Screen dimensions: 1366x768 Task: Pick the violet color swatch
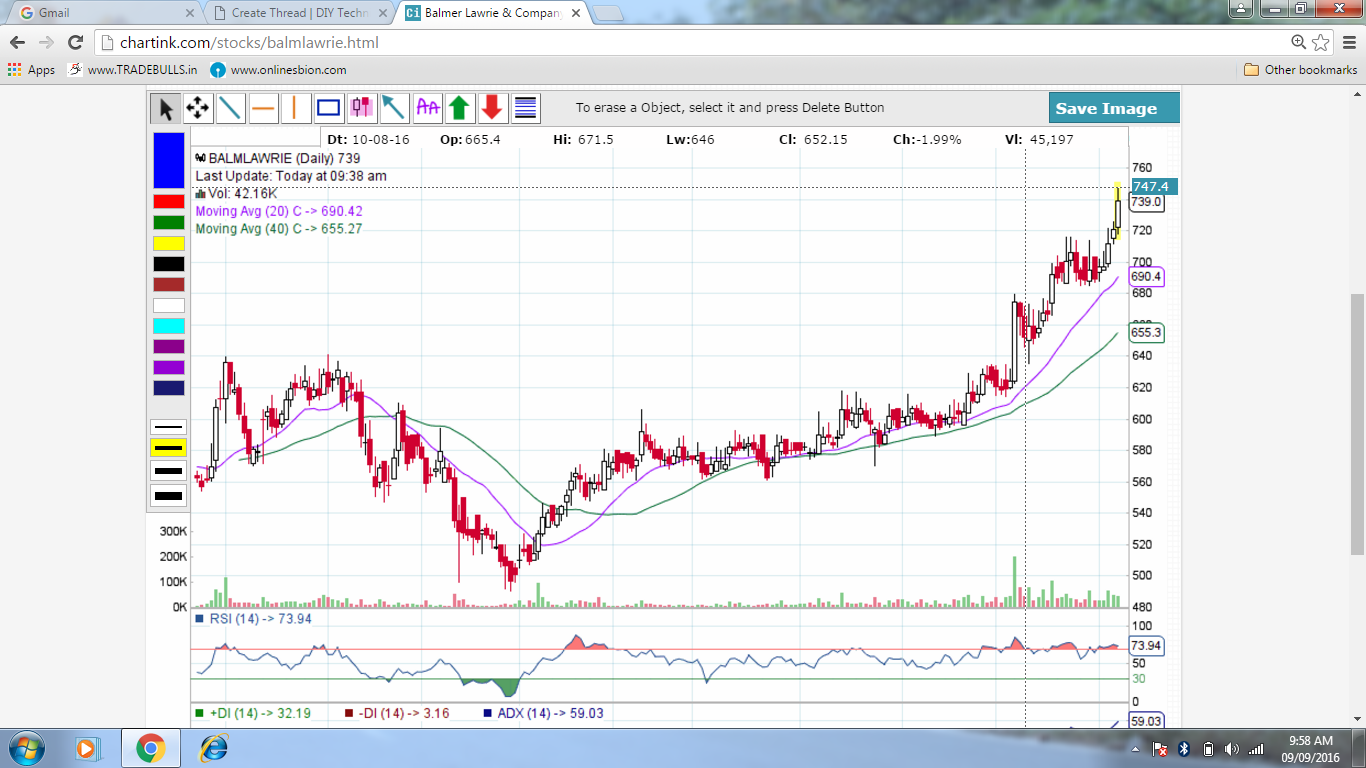(x=169, y=367)
